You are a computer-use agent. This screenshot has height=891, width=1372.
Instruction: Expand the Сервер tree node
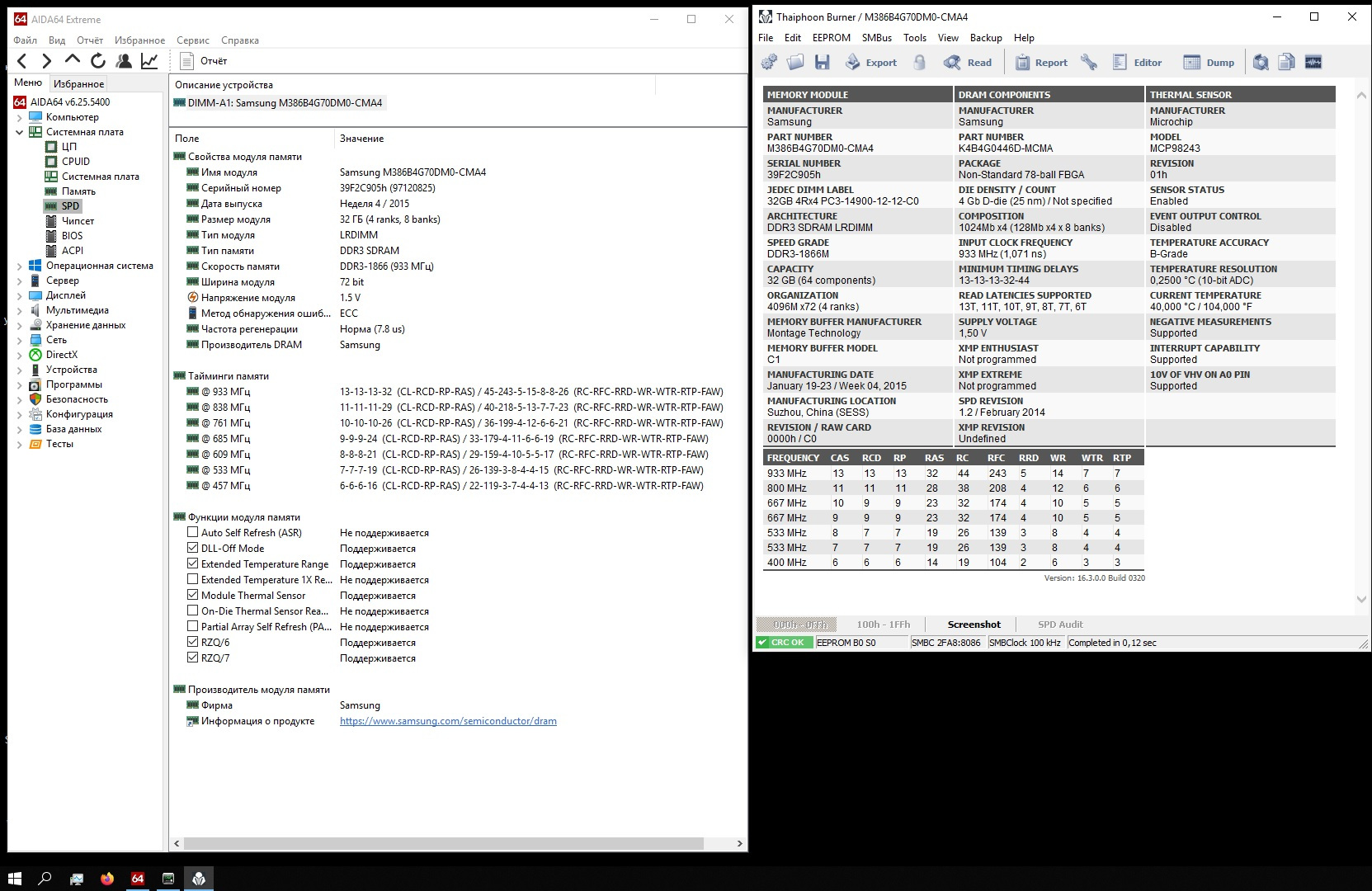(20, 280)
